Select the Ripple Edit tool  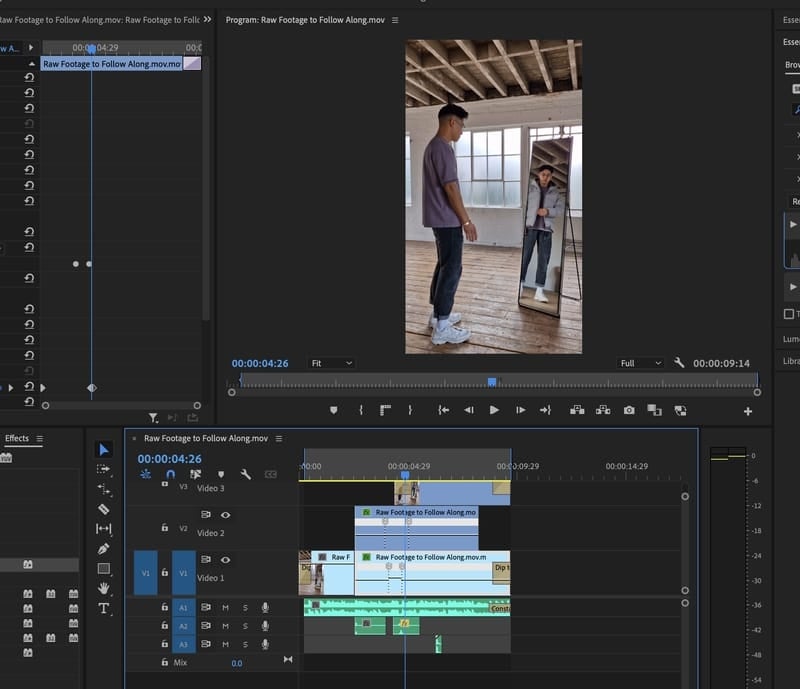point(104,489)
